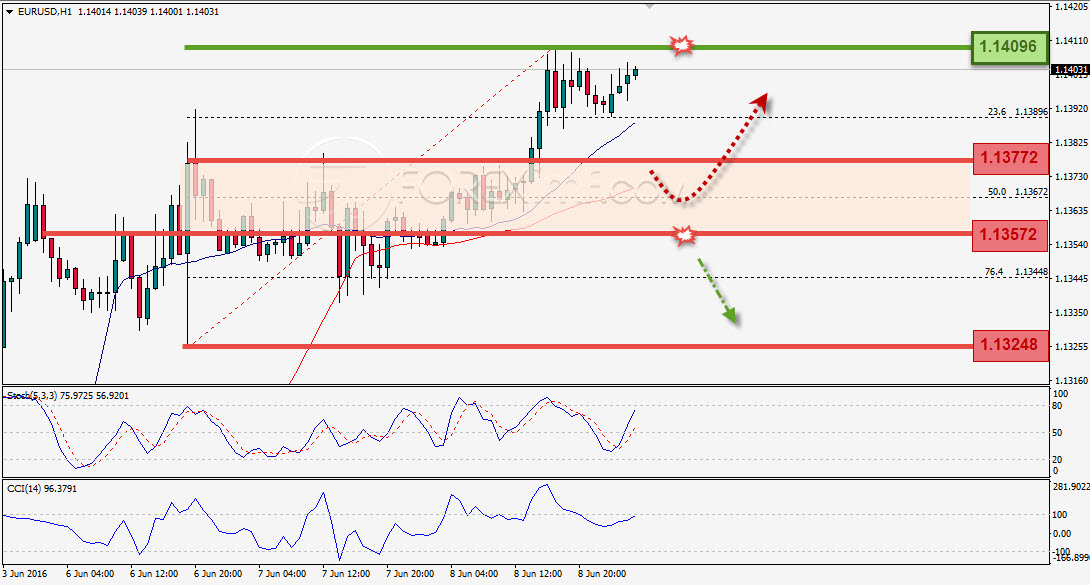Click the 6 Jun 20:00 time label
1090x585 pixels.
coord(218,574)
